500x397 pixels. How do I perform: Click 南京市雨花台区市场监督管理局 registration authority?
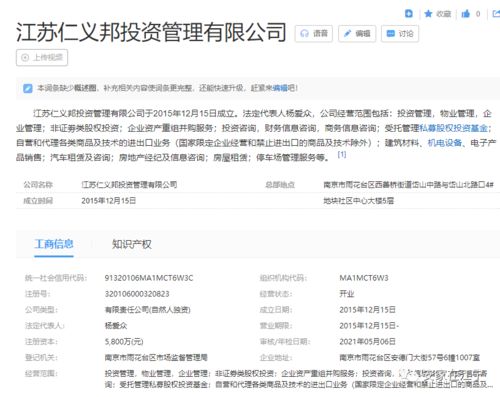[156, 358]
